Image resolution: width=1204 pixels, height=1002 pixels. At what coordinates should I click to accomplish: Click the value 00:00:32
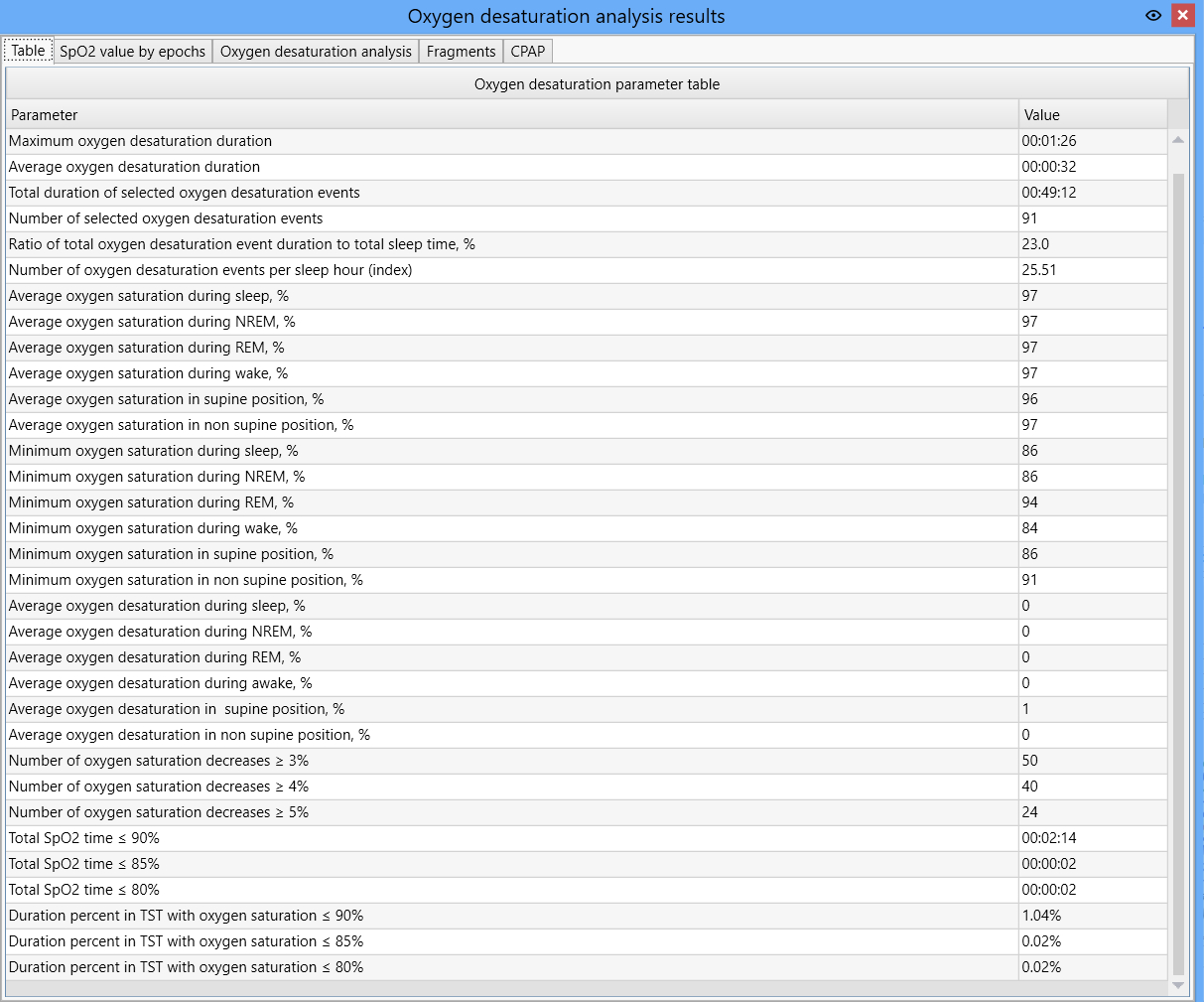coord(1049,167)
